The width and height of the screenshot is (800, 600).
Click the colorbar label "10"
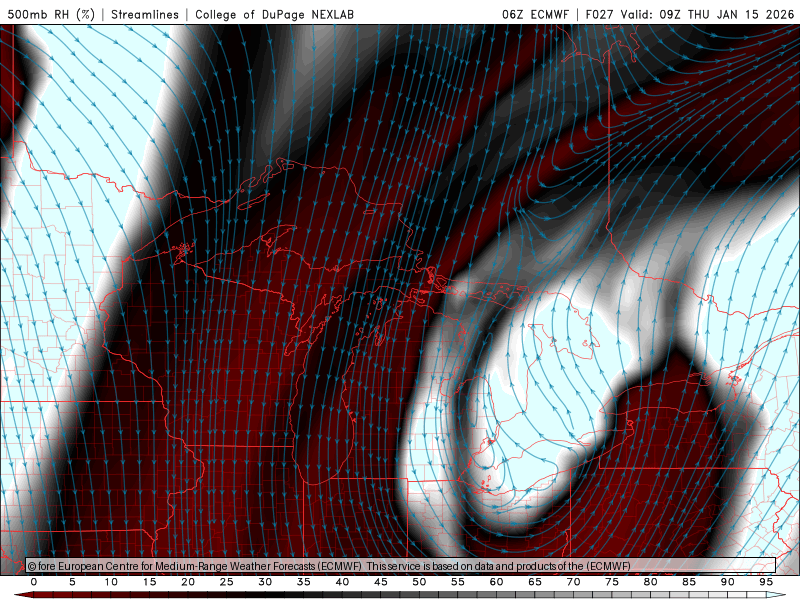pos(111,582)
